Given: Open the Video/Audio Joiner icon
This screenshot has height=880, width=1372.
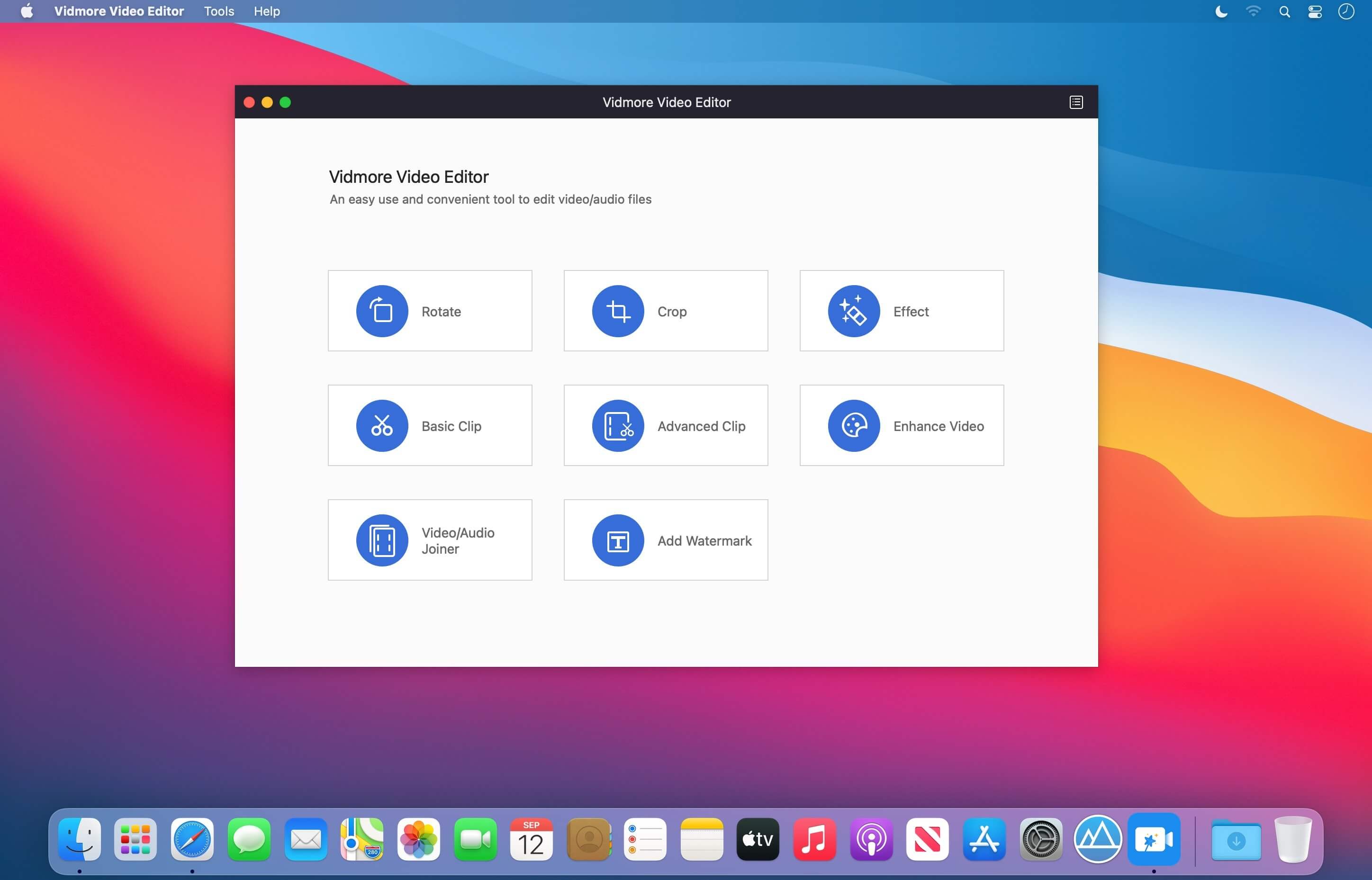Looking at the screenshot, I should (x=382, y=540).
